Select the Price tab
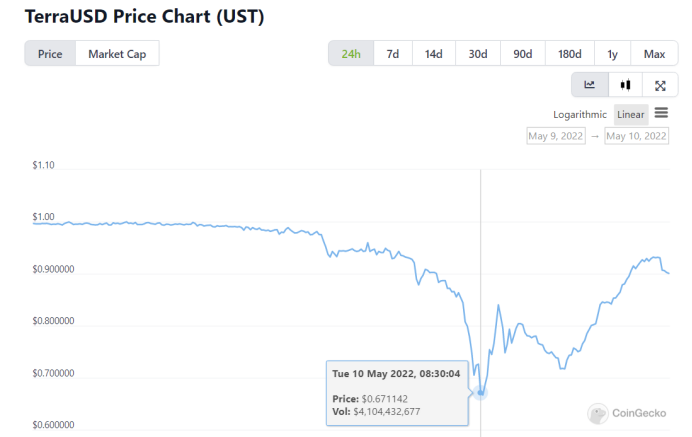 point(50,54)
